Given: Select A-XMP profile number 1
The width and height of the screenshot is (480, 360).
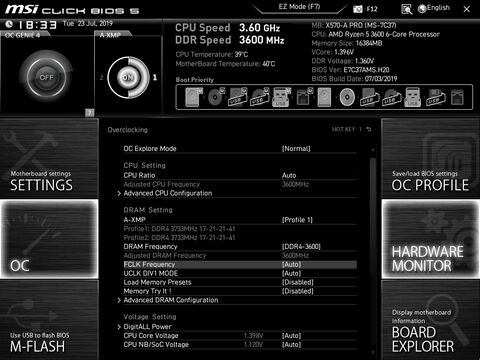Looking at the screenshot, I should 155,77.
